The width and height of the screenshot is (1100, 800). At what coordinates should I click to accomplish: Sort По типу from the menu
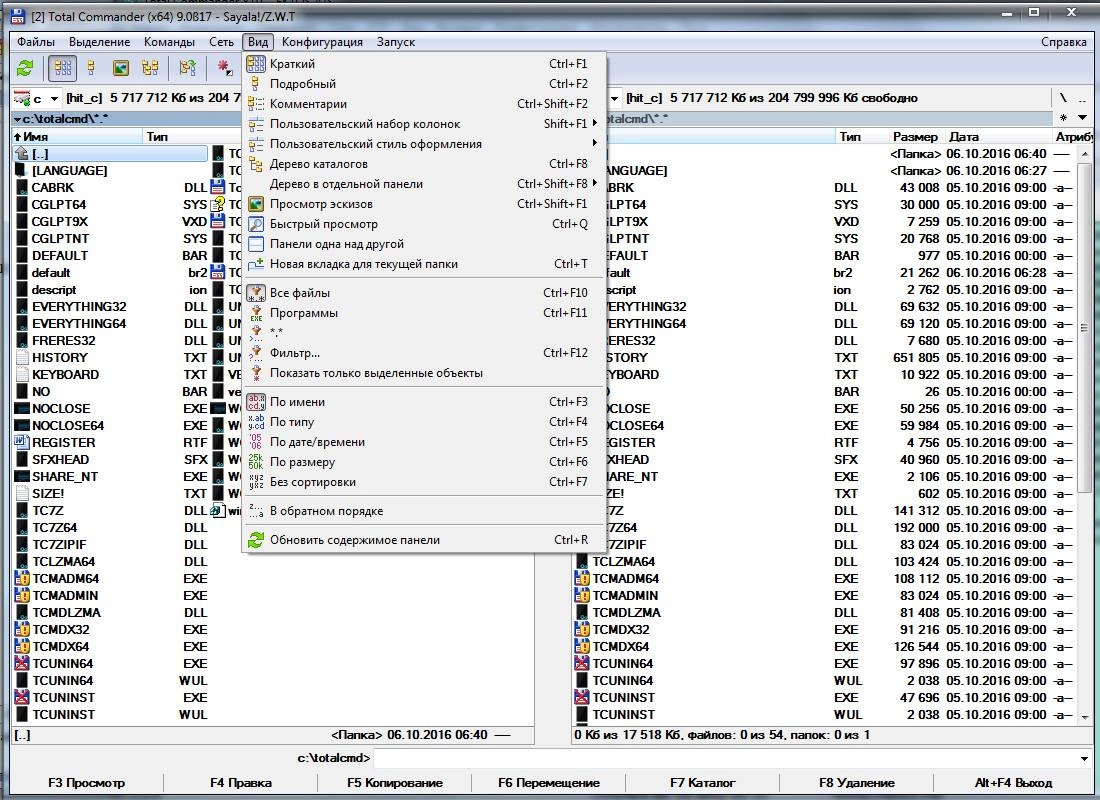point(424,422)
